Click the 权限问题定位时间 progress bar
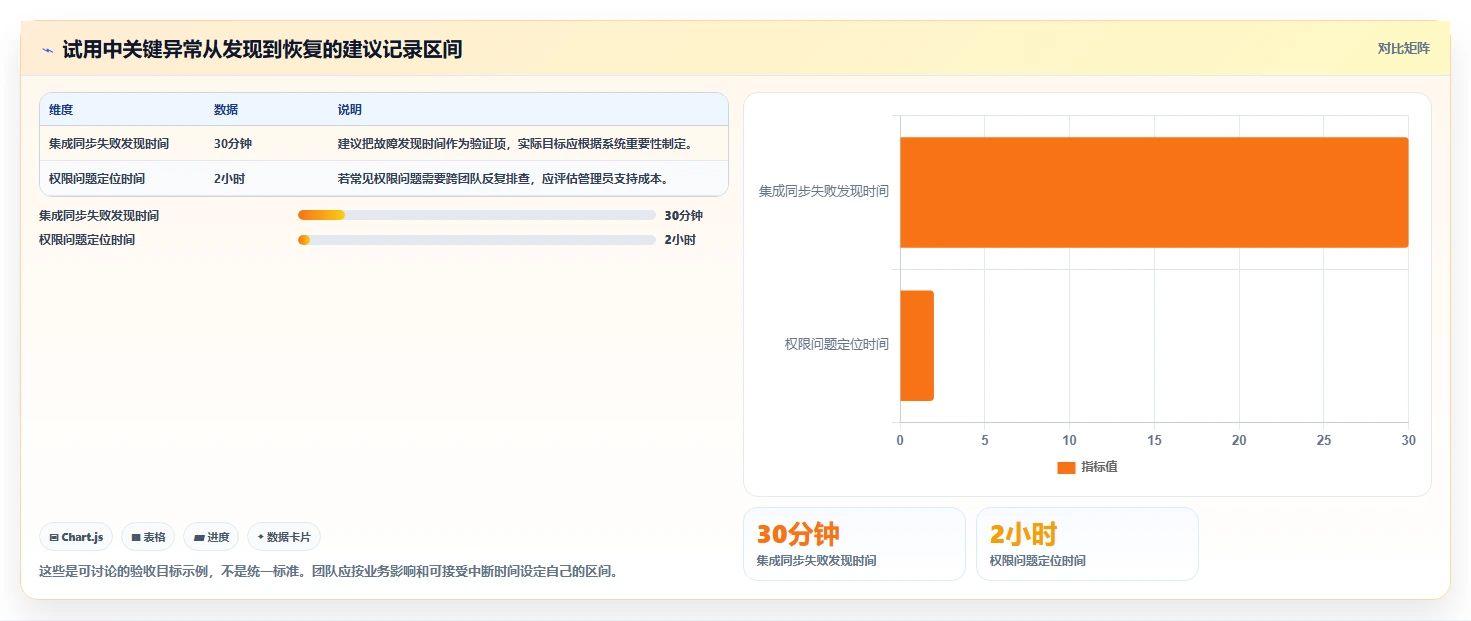The width and height of the screenshot is (1471, 621). pos(477,240)
